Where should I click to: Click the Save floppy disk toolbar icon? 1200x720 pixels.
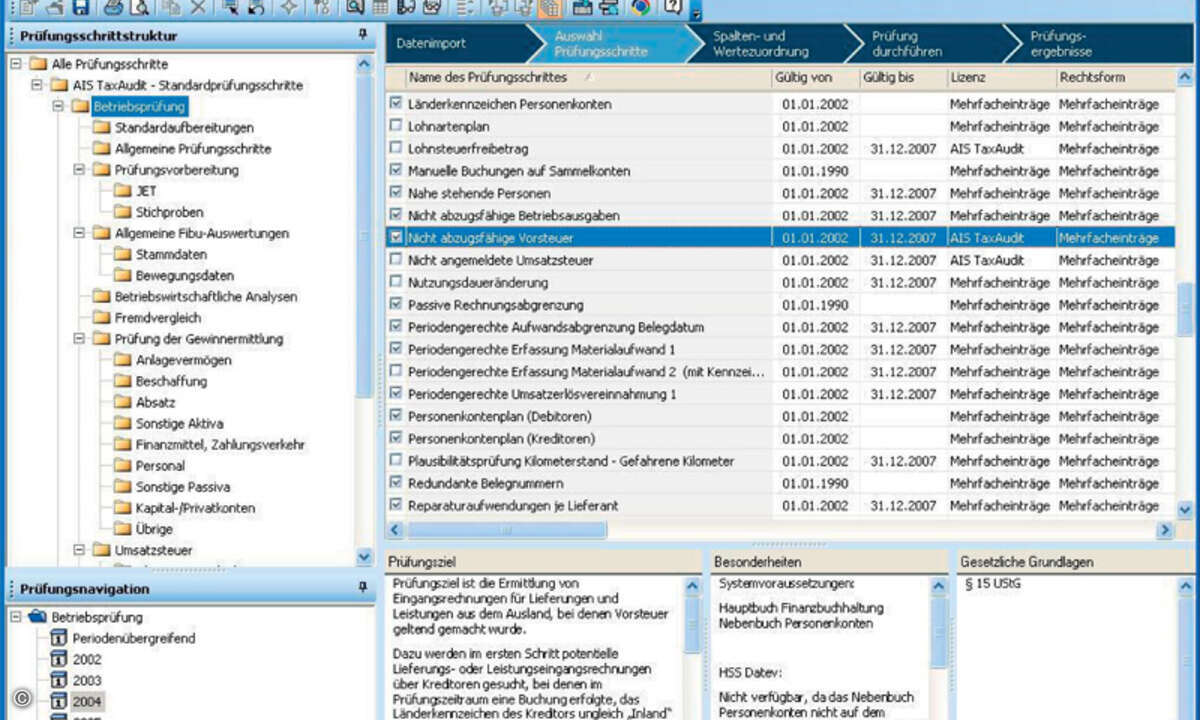pos(80,9)
